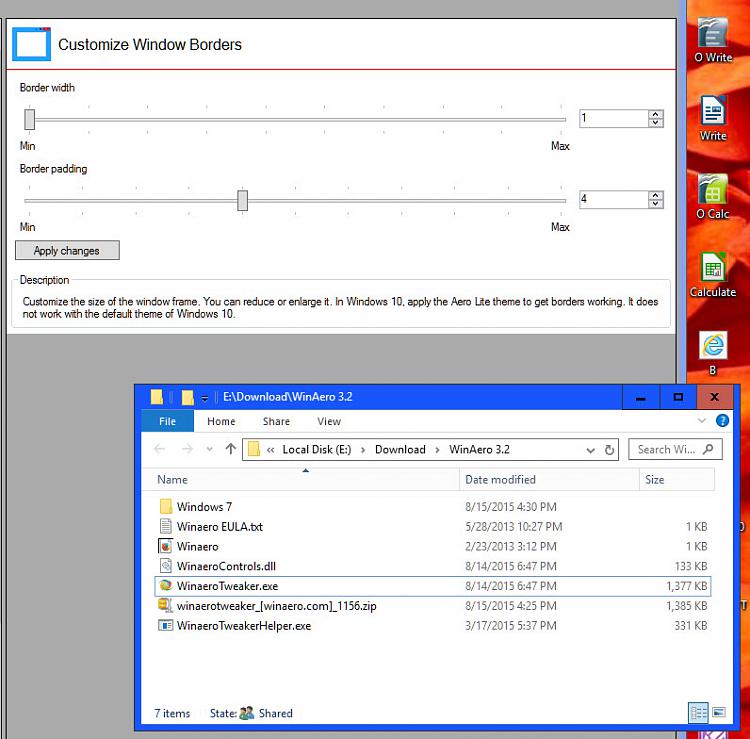Go back in Explorer navigation

coord(159,449)
